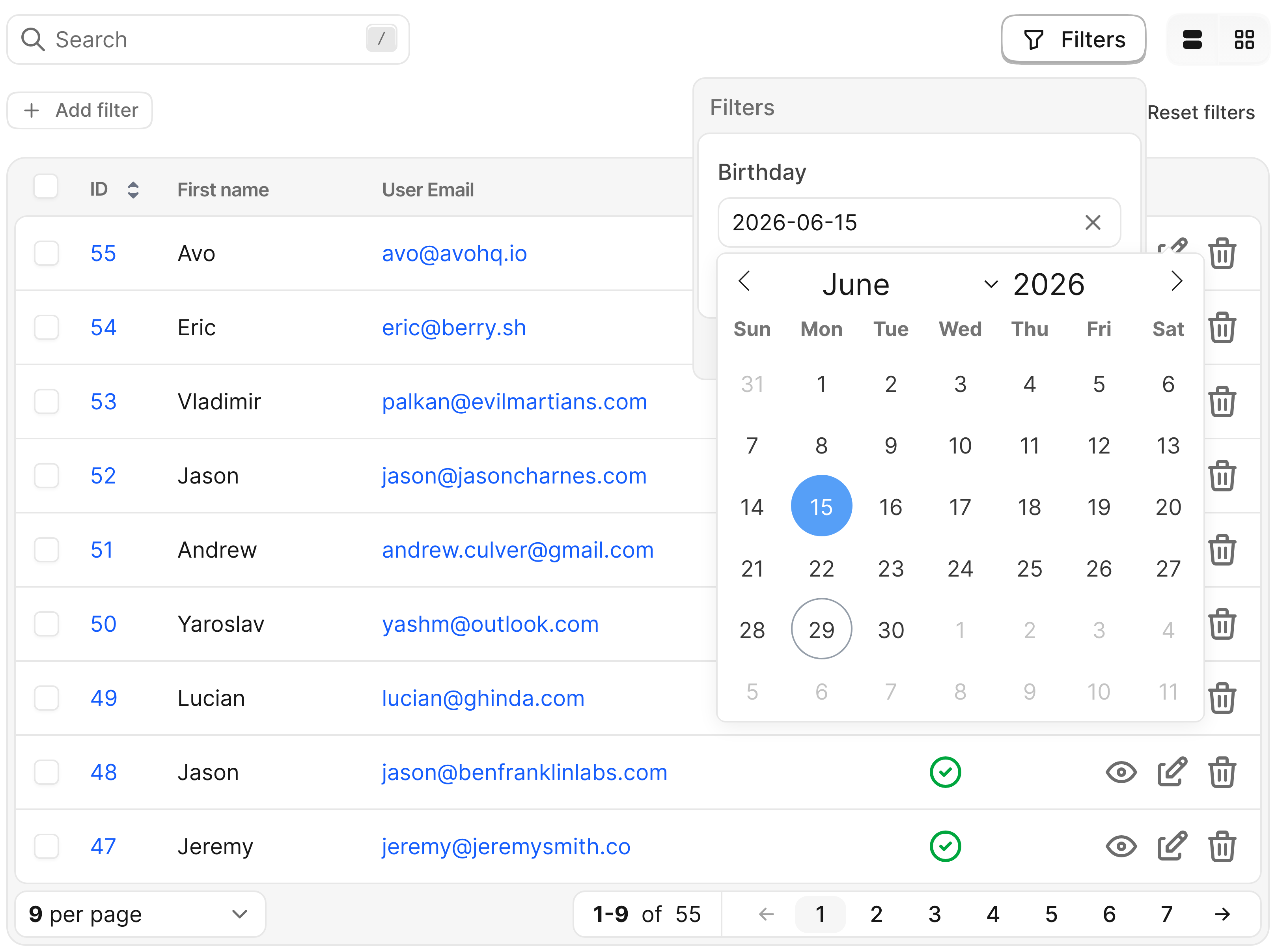Delete row 48 with the trash icon
This screenshot has height=952, width=1276.
[x=1222, y=772]
